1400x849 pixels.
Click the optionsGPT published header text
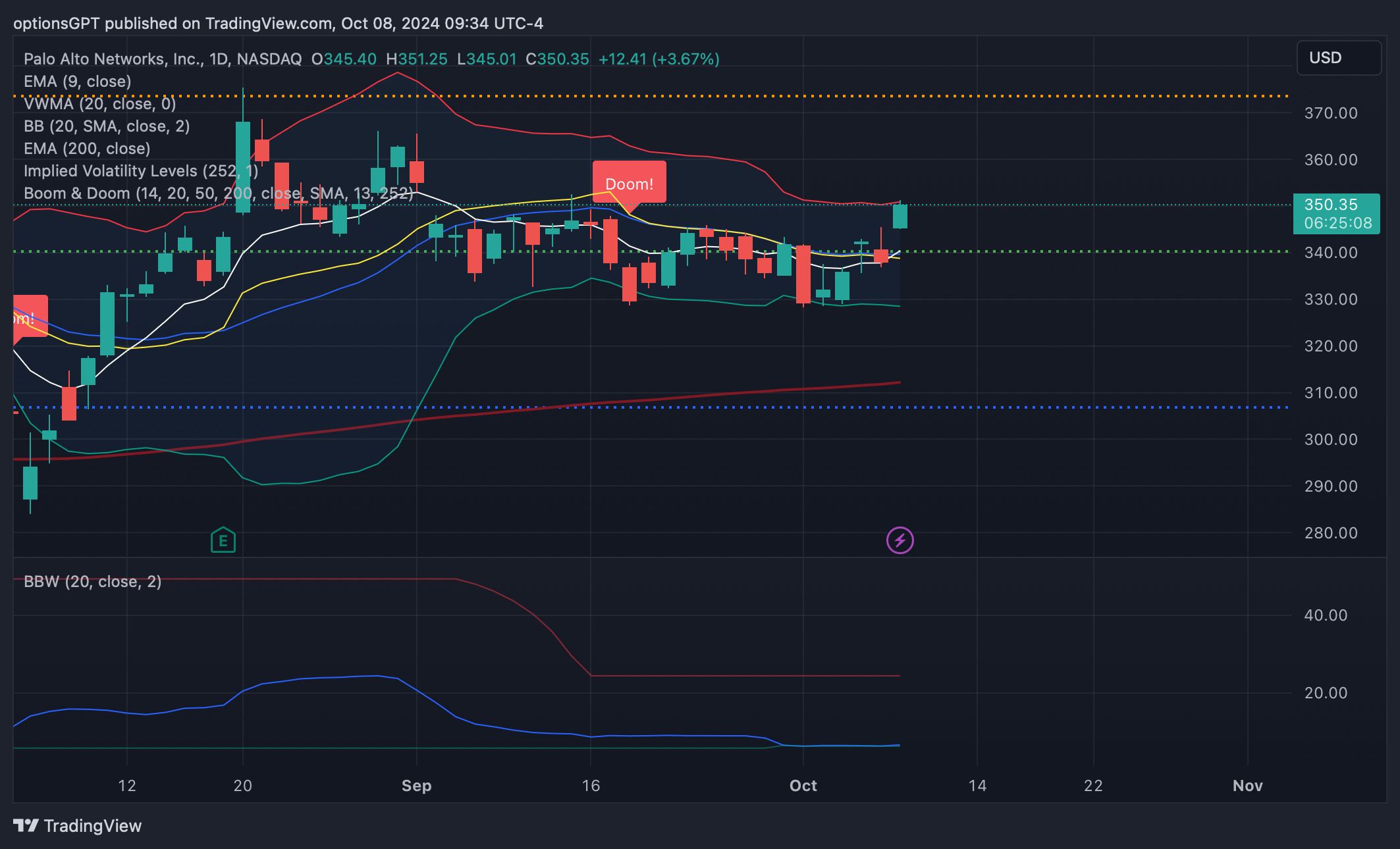[278, 24]
